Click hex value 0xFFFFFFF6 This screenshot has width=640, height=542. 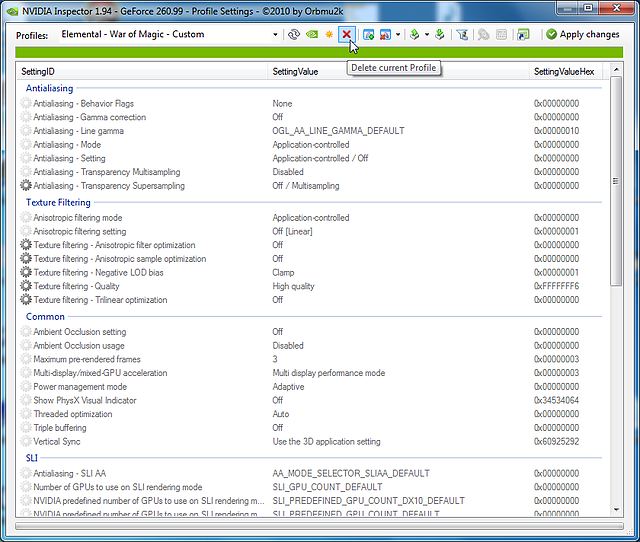556,286
